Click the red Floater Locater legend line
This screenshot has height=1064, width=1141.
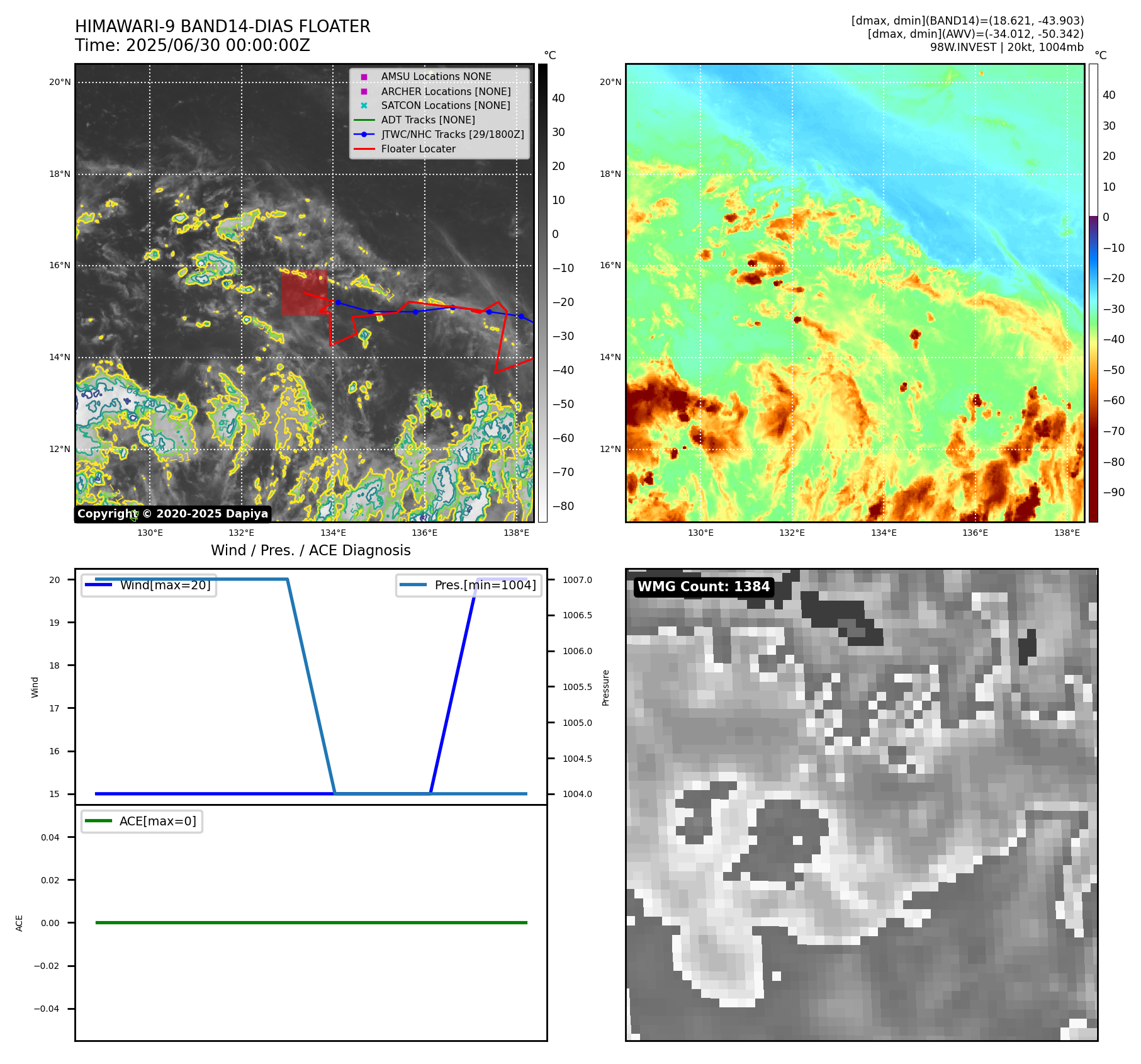[x=364, y=149]
